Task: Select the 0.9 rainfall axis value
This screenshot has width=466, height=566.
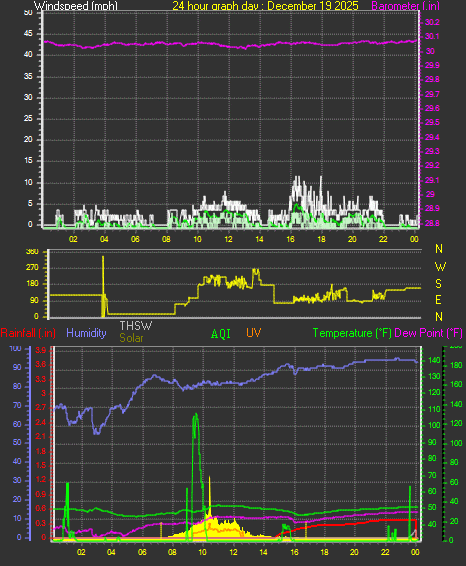Action: pyautogui.click(x=41, y=494)
